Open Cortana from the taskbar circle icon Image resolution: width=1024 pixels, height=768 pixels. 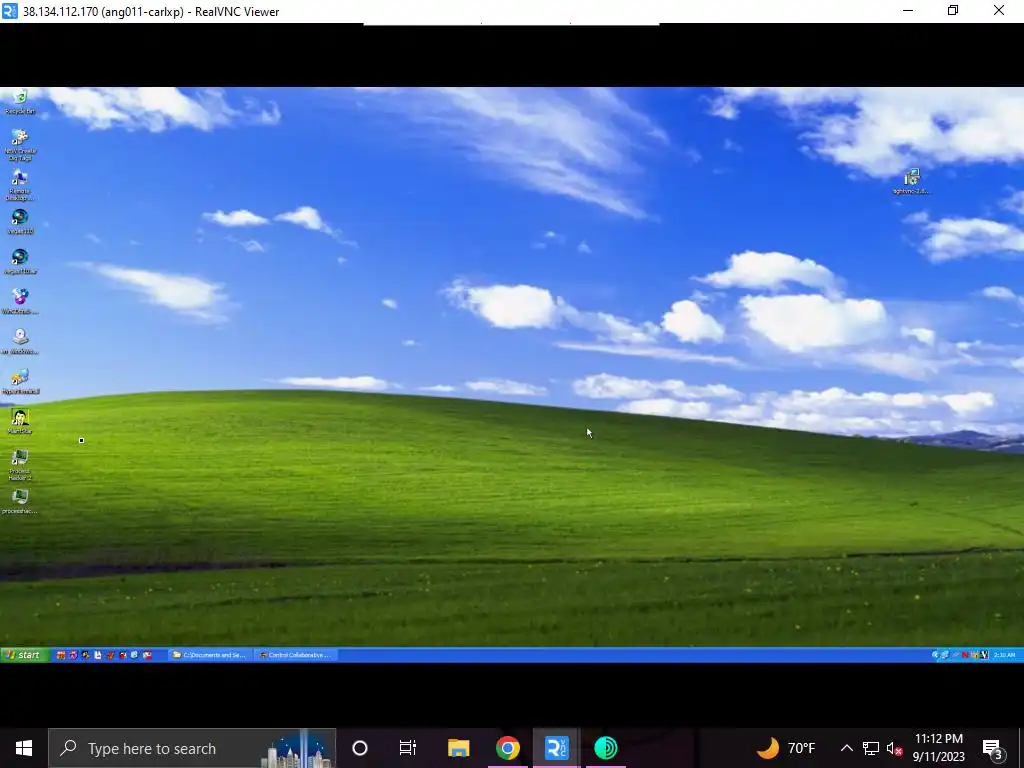coord(360,748)
